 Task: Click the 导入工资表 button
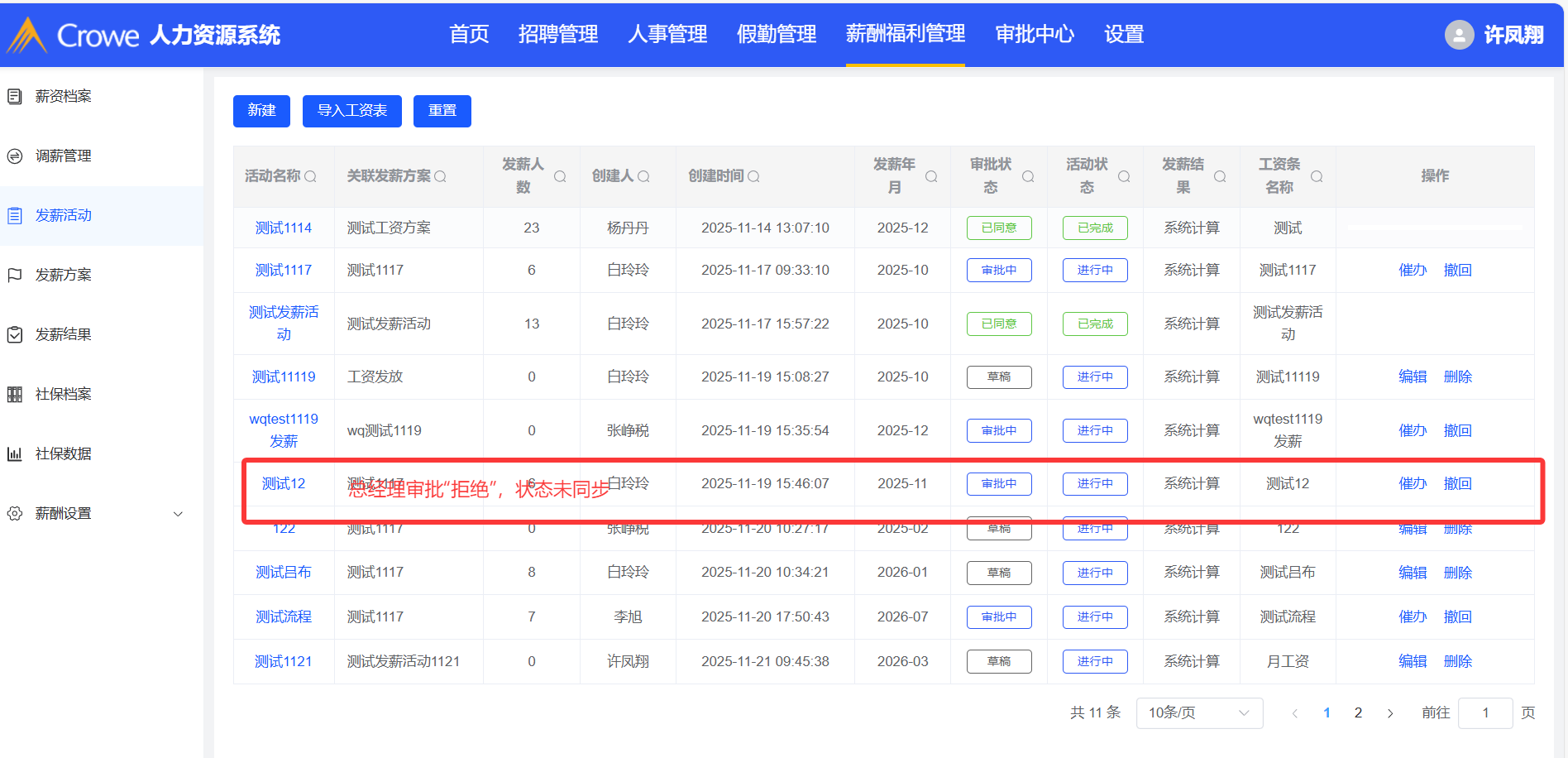(x=351, y=111)
